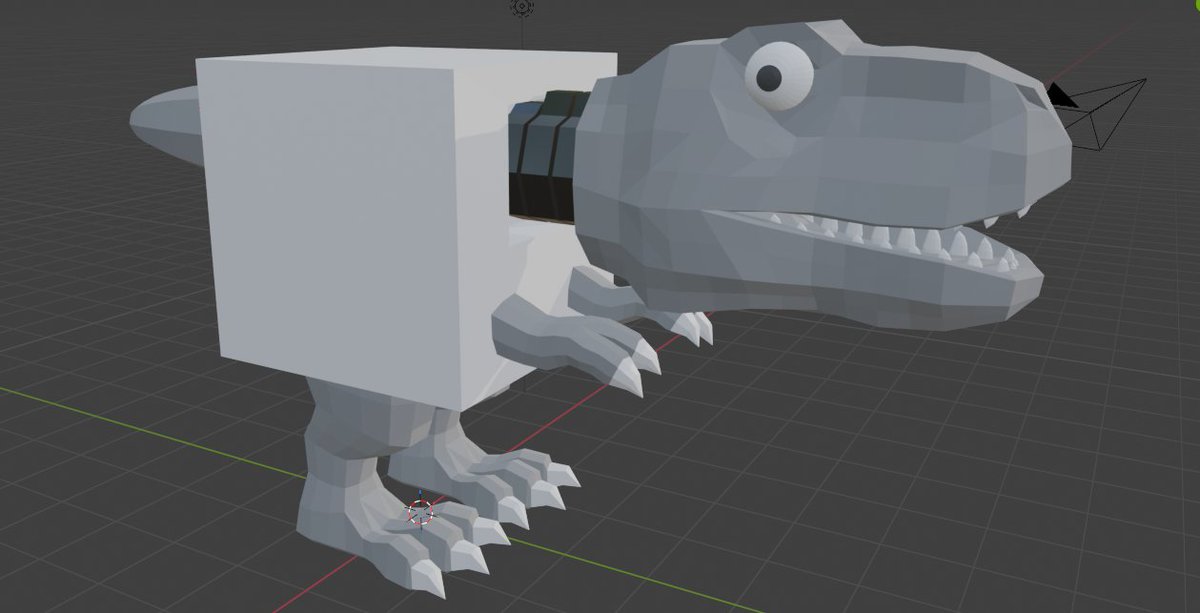Select the dinosaur's eyeball
1200x613 pixels.
pos(778,74)
